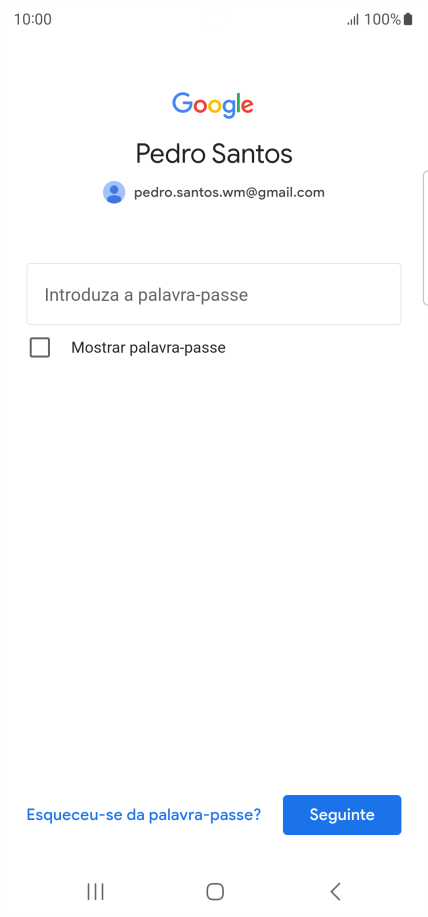
Task: Tap the blue account avatar icon
Action: (114, 192)
